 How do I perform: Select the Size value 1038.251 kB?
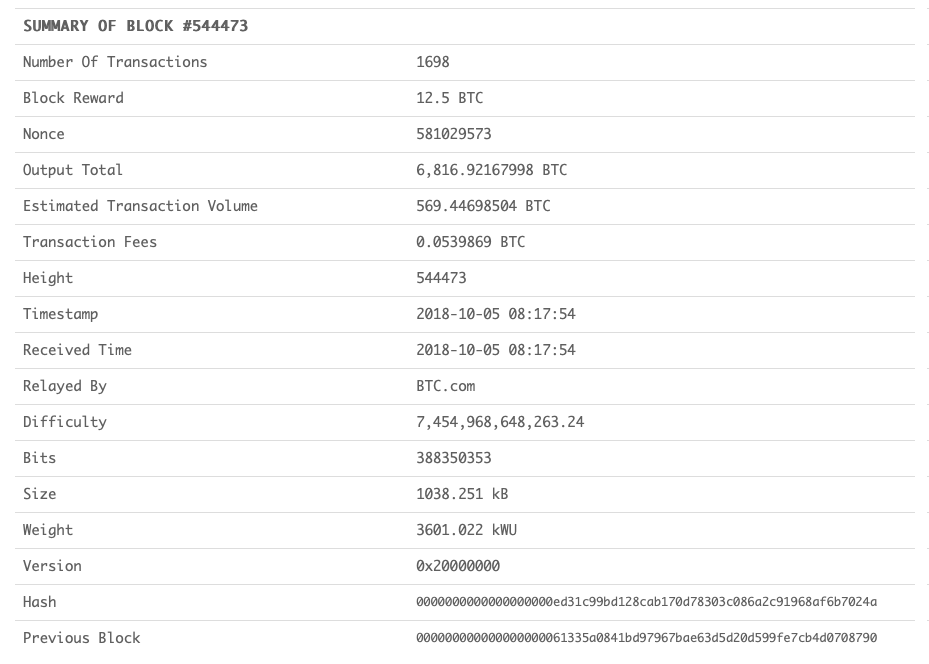point(462,494)
